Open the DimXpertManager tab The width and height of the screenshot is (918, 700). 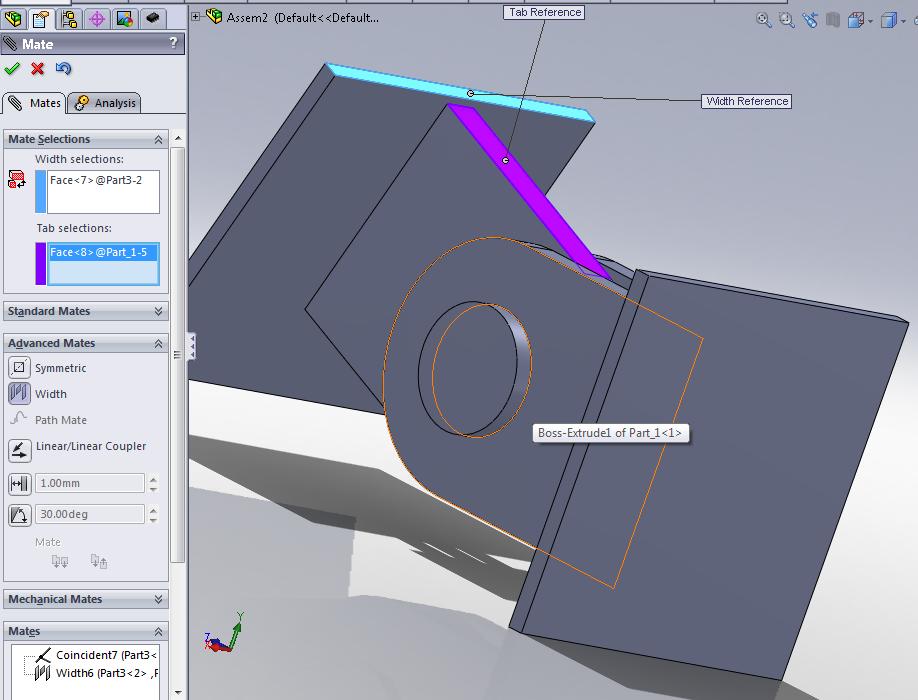click(x=97, y=19)
